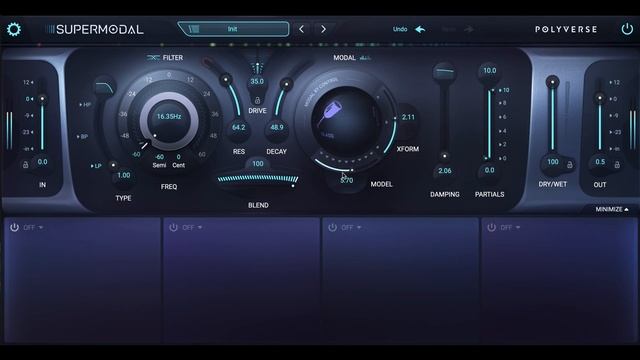Enable the third modulator slot power icon

(x=333, y=227)
